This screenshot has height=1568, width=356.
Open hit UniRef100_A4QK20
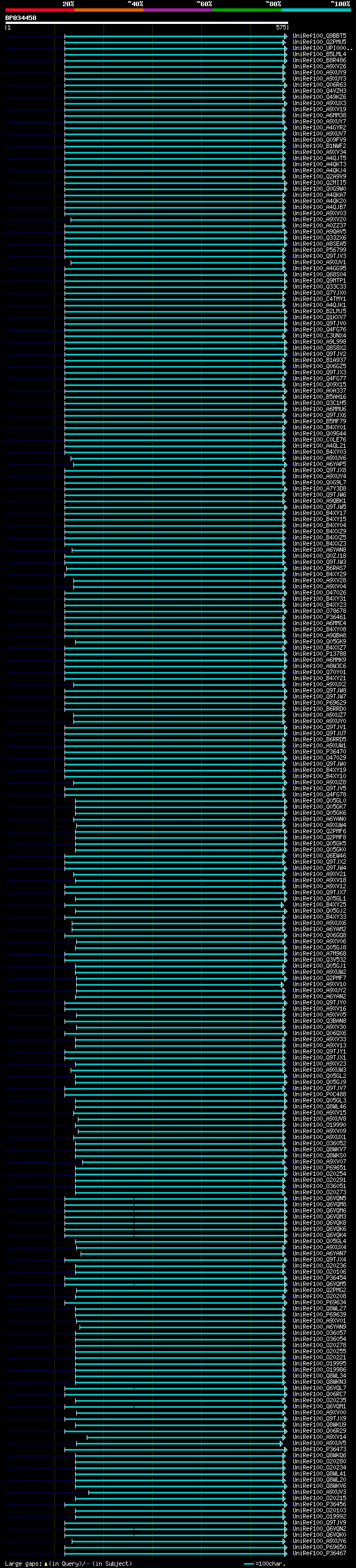coord(319,201)
